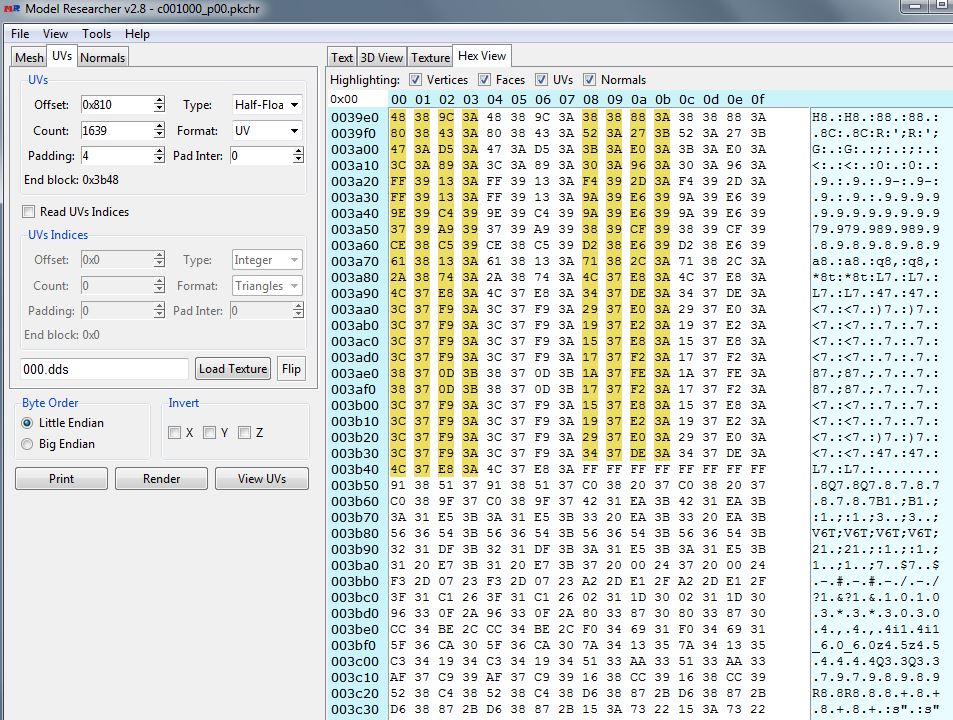This screenshot has height=720, width=953.
Task: Click the UVs Indices Count field
Action: pyautogui.click(x=117, y=286)
